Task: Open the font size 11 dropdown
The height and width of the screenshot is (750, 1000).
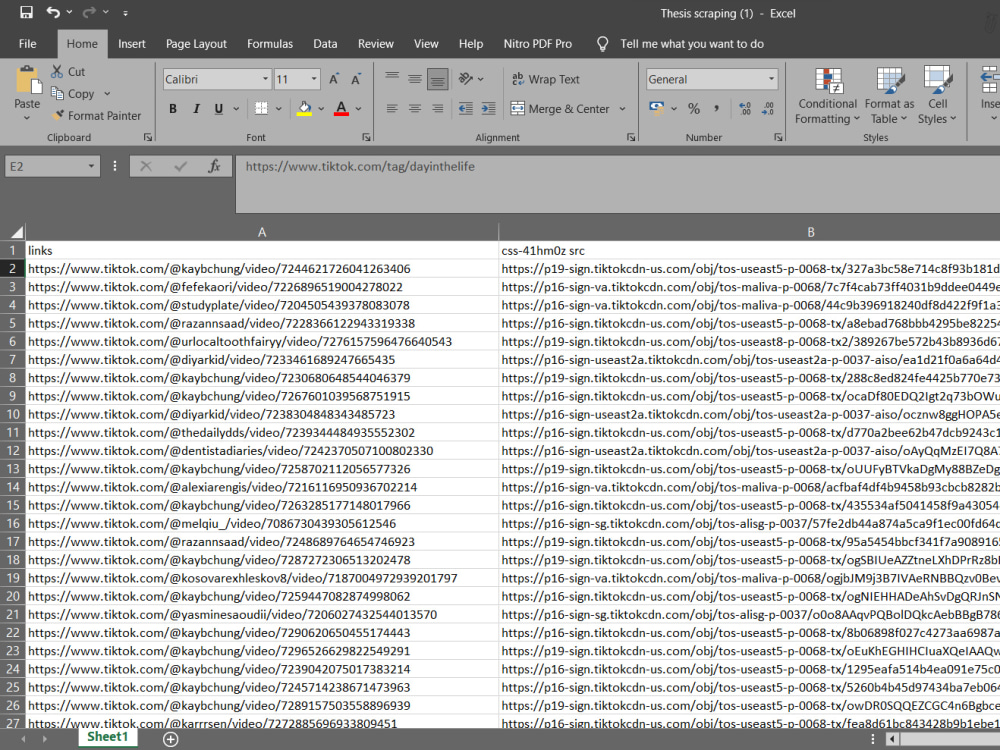Action: point(314,79)
